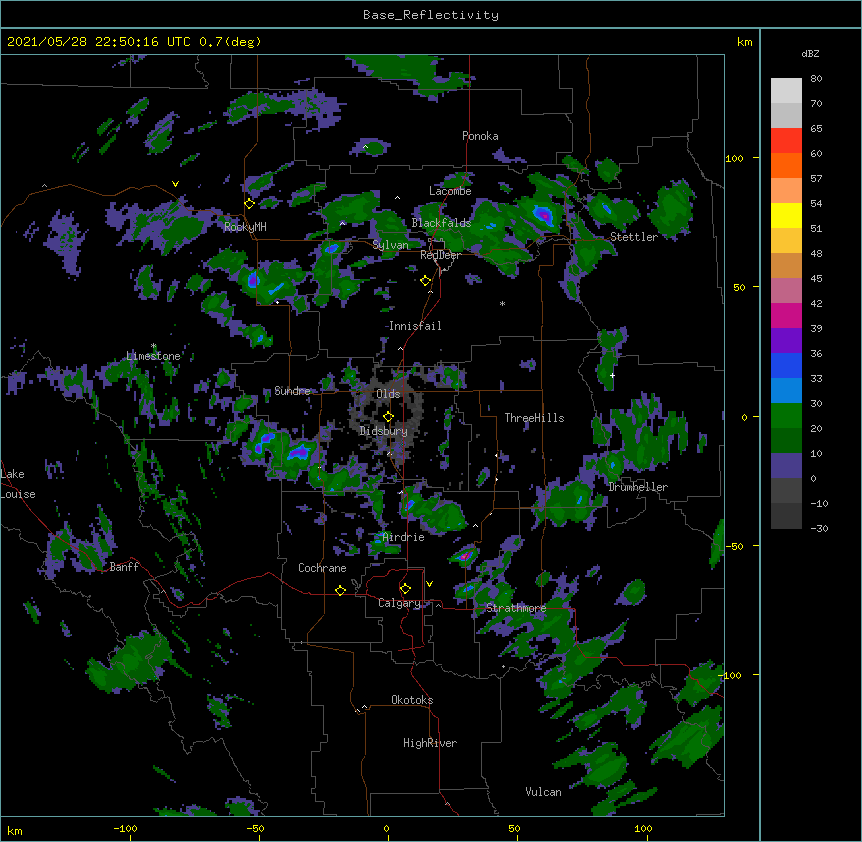
Task: Select the yellow radar site marker at Olds
Action: [388, 417]
